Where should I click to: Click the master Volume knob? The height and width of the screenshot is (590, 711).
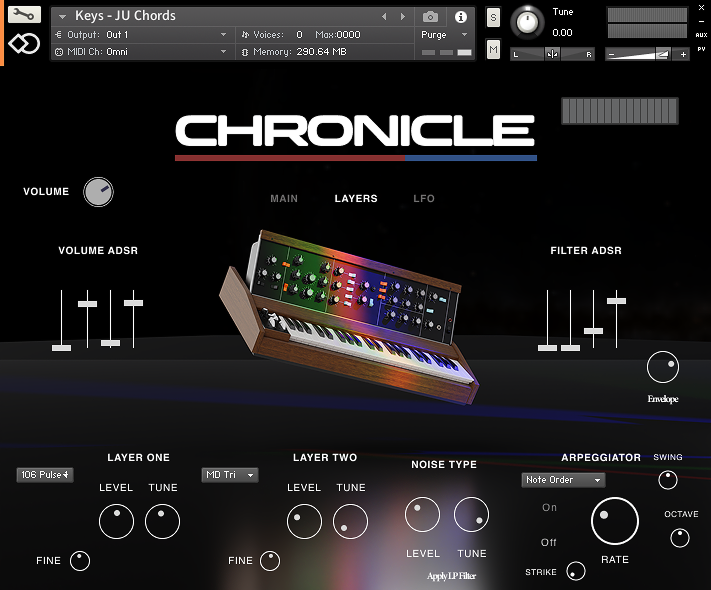tap(98, 192)
